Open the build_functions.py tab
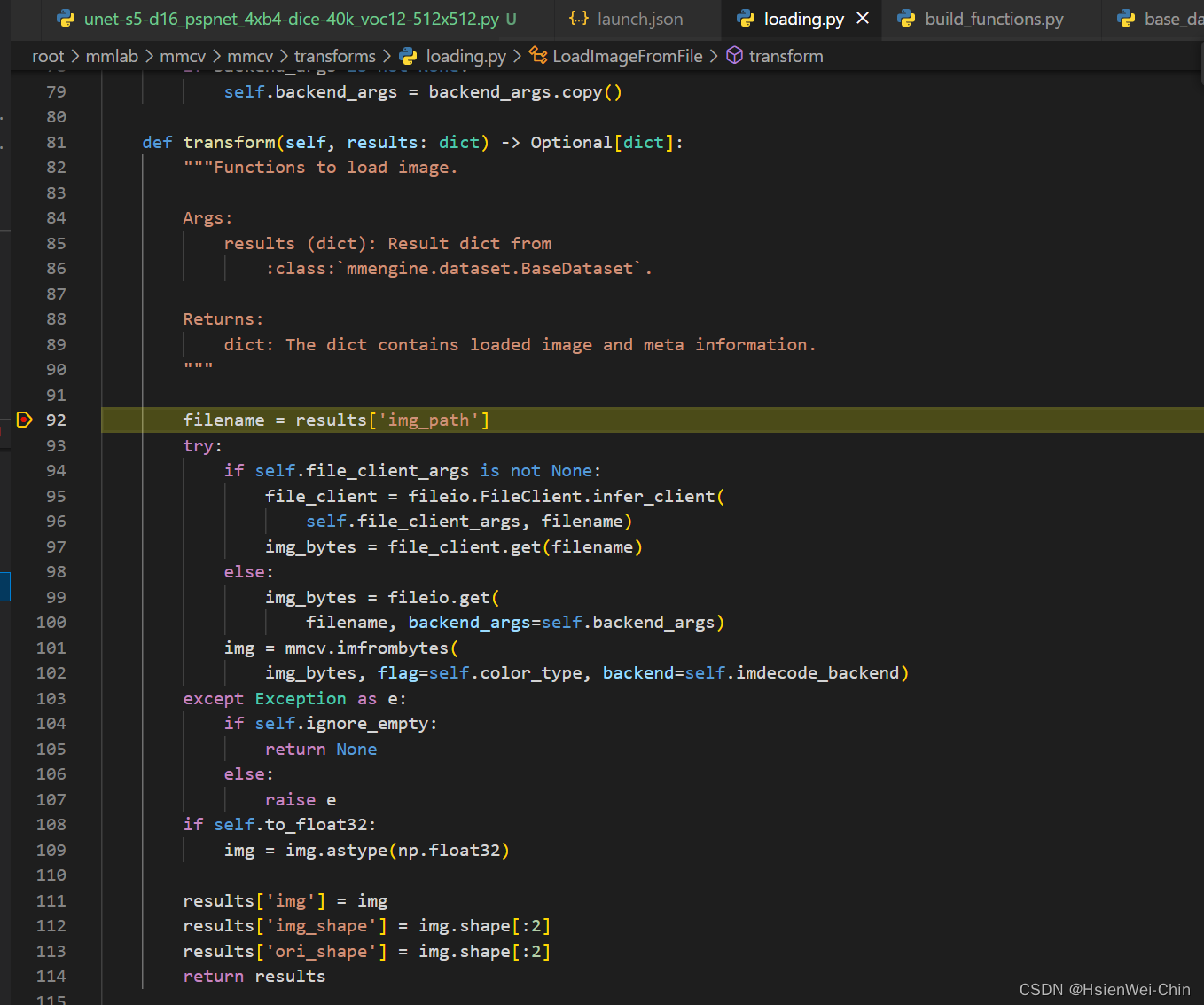The height and width of the screenshot is (1005, 1204). tap(993, 19)
